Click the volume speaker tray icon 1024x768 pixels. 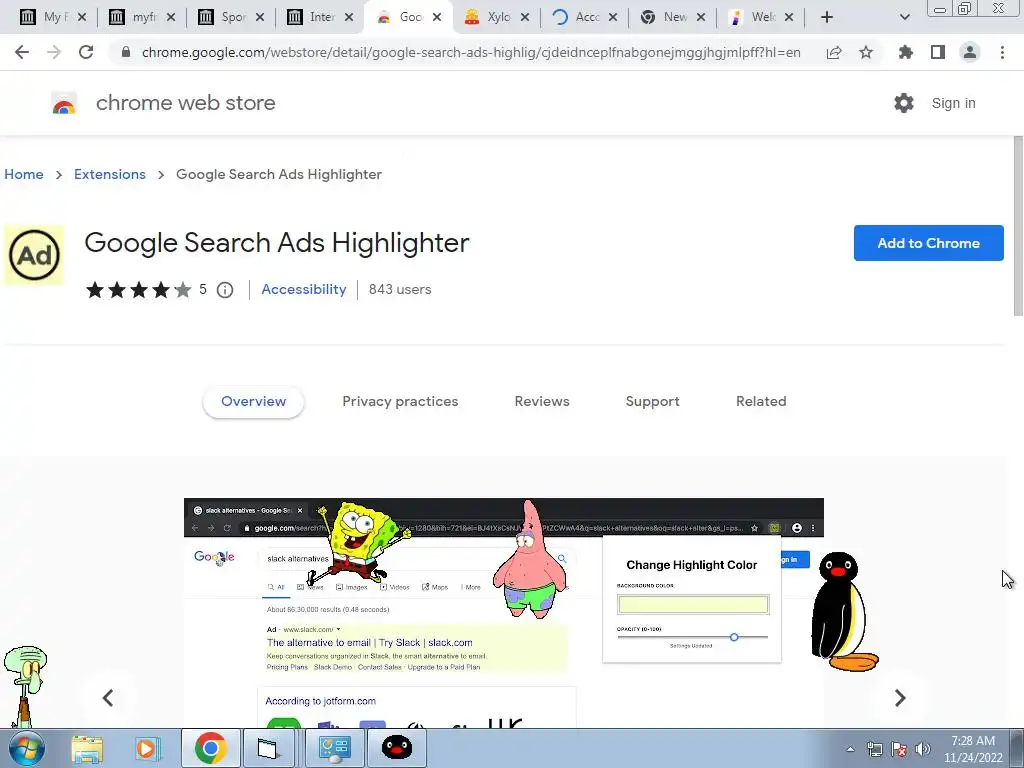click(922, 749)
